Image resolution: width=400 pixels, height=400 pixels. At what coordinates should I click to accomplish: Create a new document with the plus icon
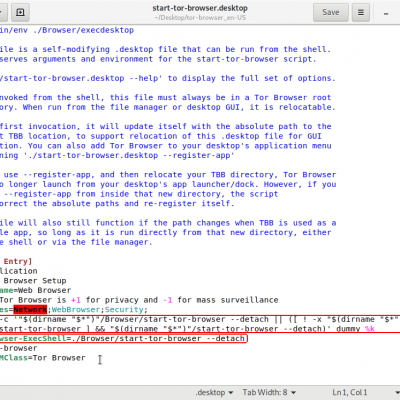point(20,12)
